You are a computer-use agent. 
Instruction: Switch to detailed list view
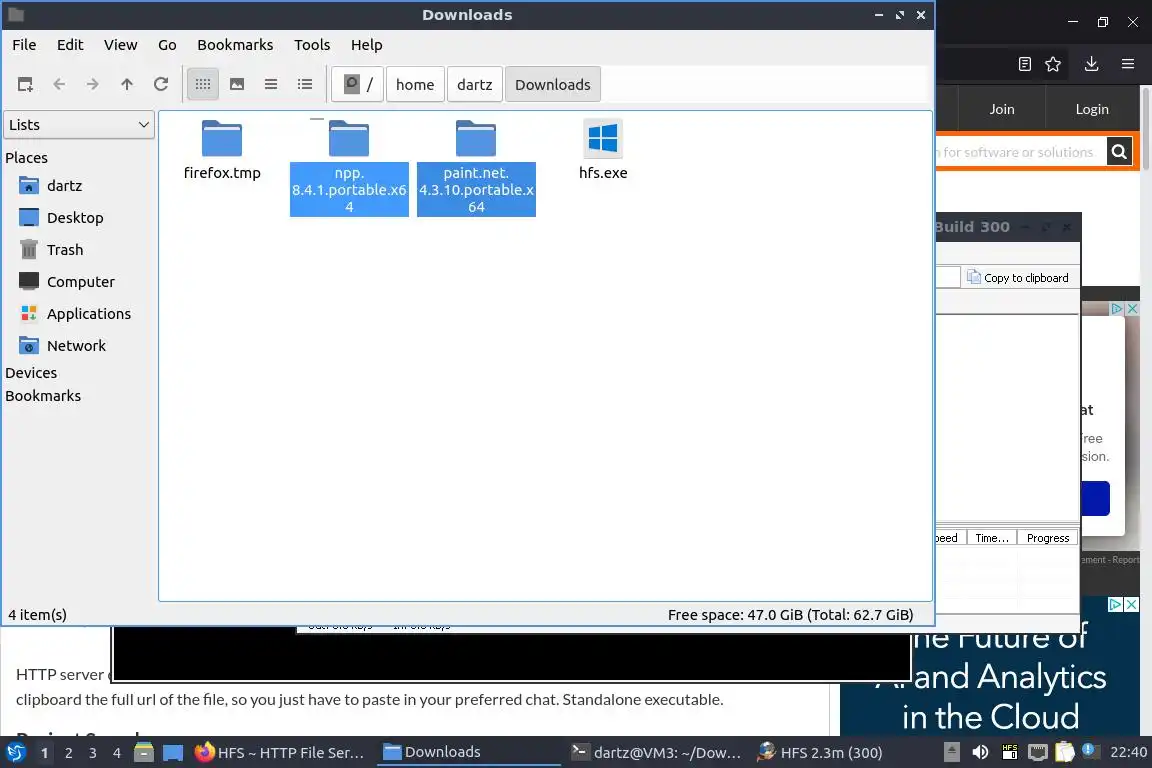coord(305,85)
